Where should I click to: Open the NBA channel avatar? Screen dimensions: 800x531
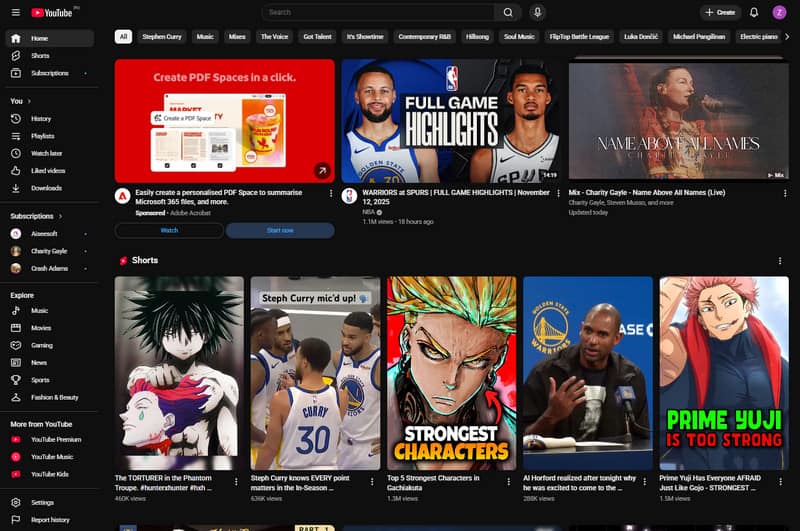pos(349,196)
